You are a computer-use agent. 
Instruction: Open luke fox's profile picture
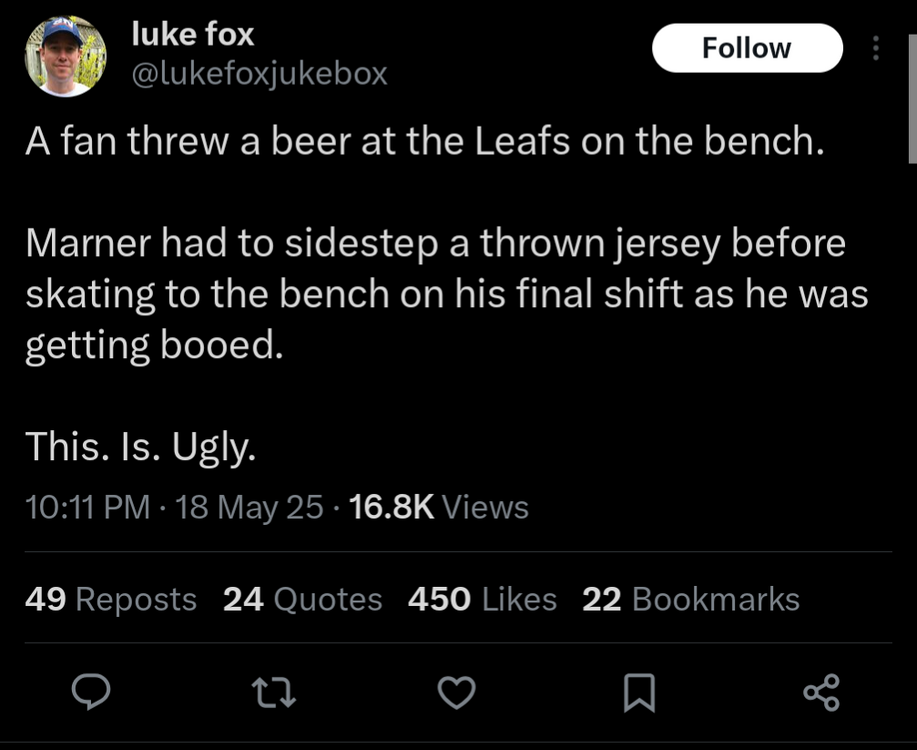coord(66,56)
